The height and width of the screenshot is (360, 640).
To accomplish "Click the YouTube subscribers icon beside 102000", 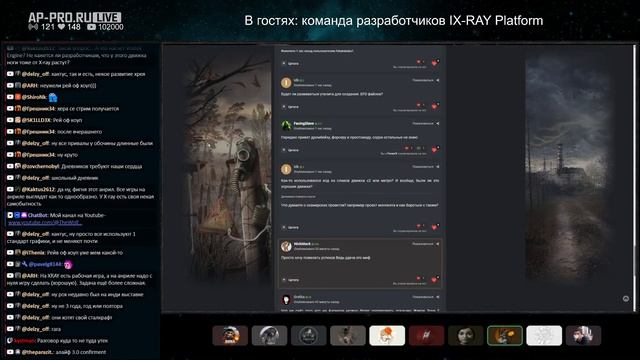I will (91, 27).
